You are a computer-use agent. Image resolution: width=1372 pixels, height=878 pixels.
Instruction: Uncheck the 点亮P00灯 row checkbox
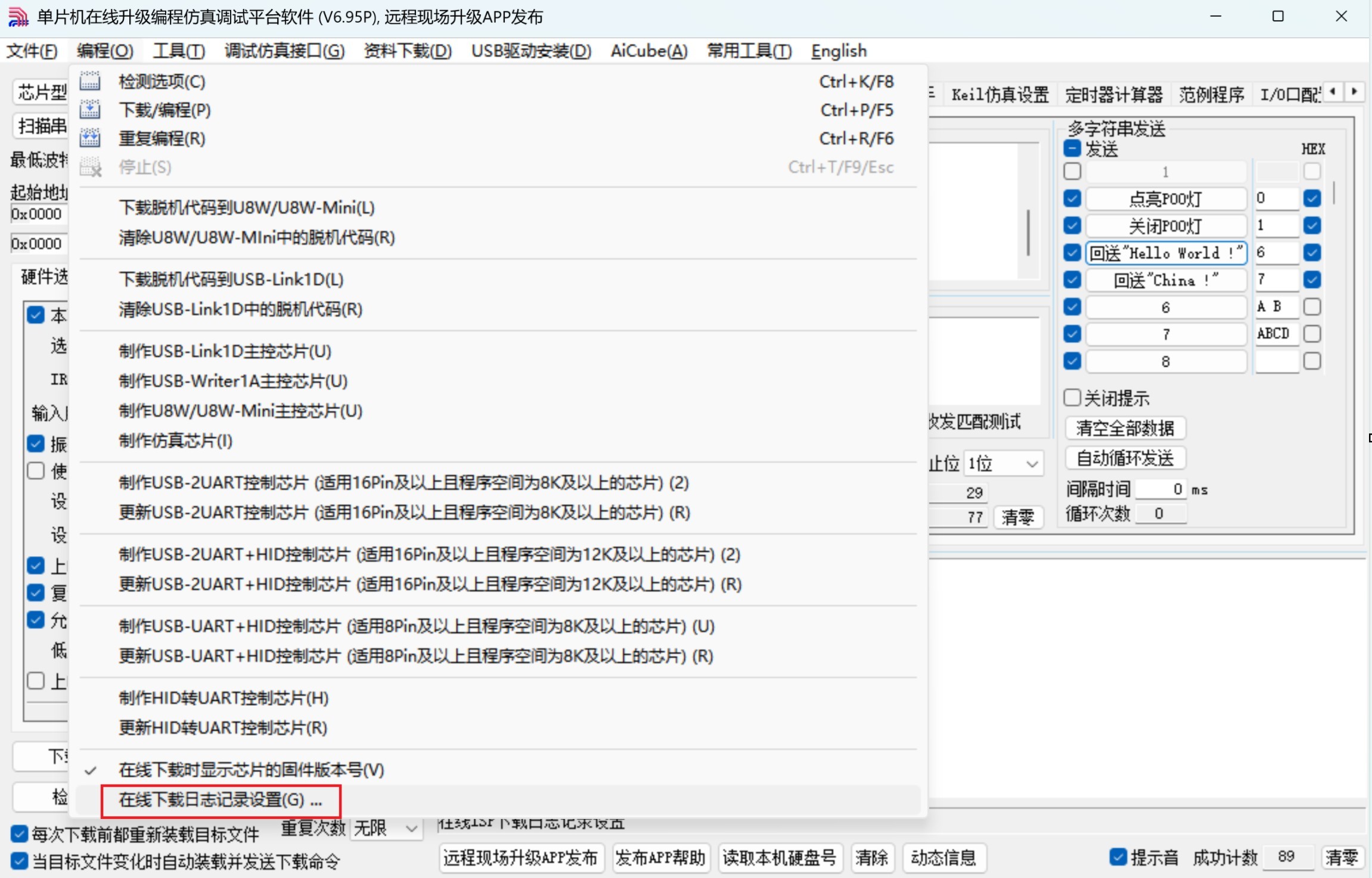[1072, 198]
